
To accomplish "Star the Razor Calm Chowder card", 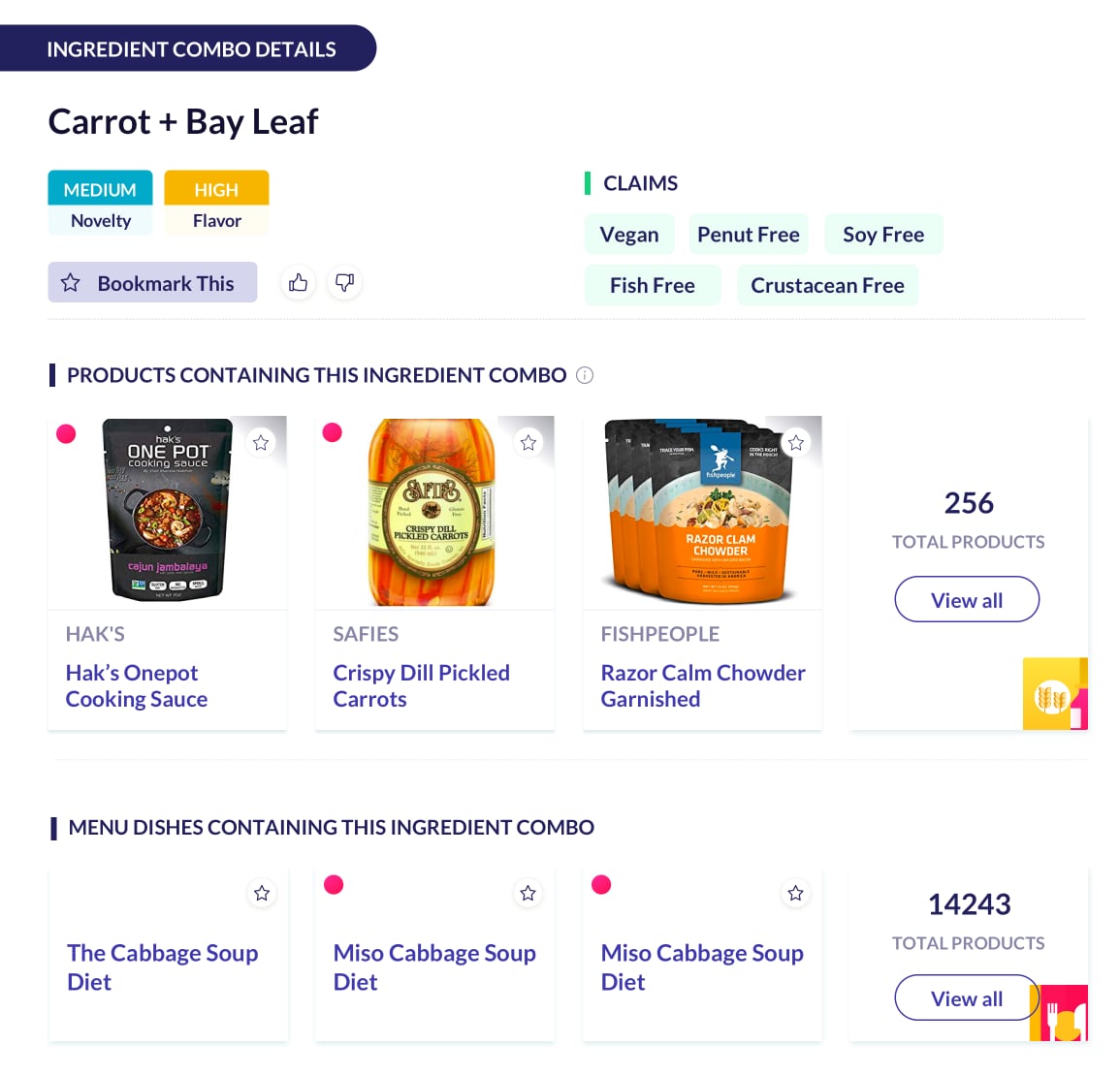I will pyautogui.click(x=796, y=443).
